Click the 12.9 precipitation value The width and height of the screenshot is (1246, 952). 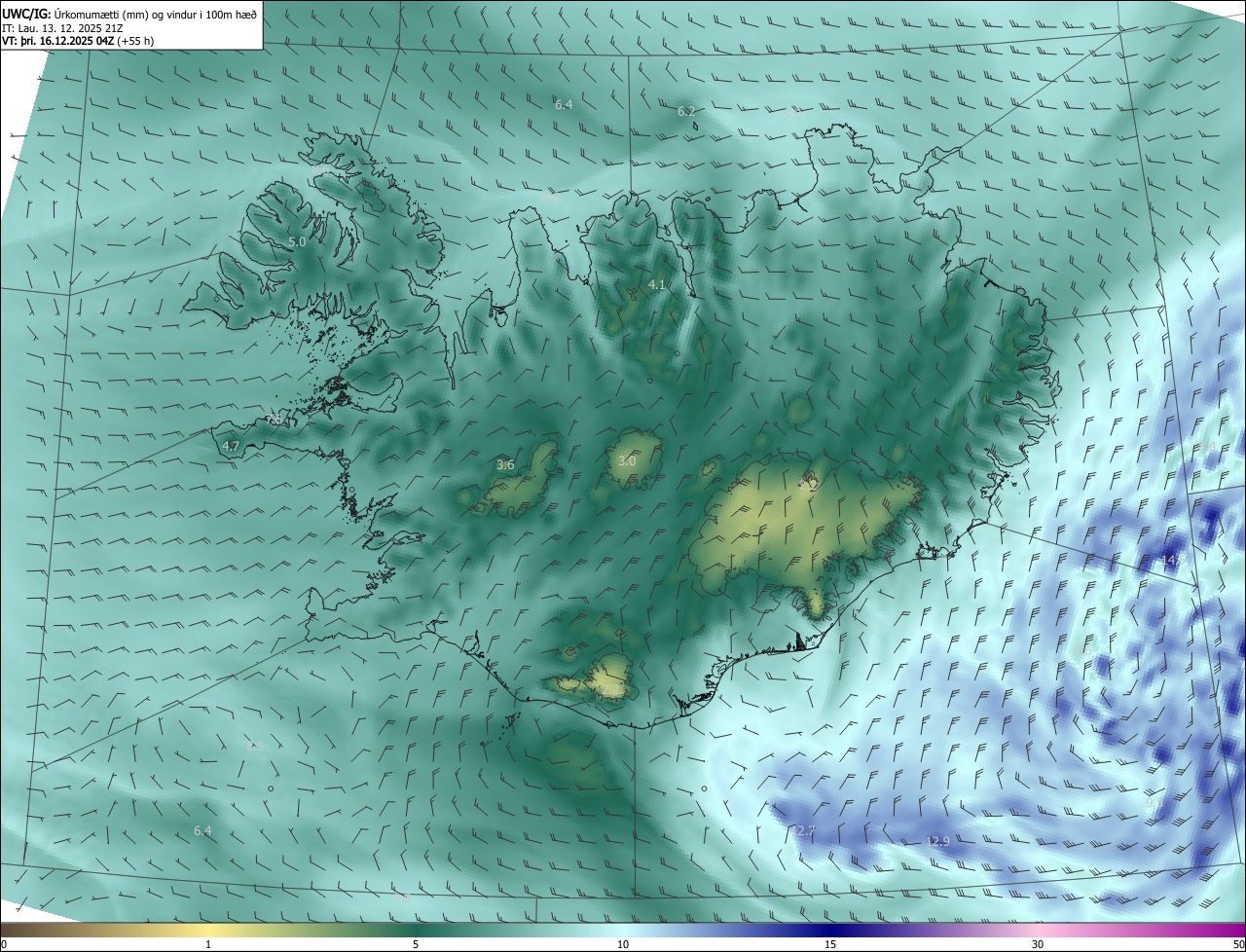coord(937,841)
